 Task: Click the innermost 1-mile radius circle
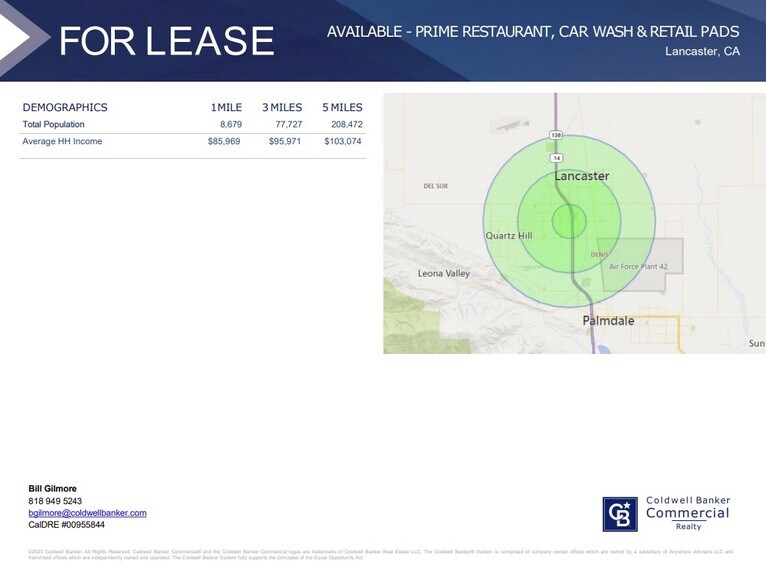pos(569,221)
